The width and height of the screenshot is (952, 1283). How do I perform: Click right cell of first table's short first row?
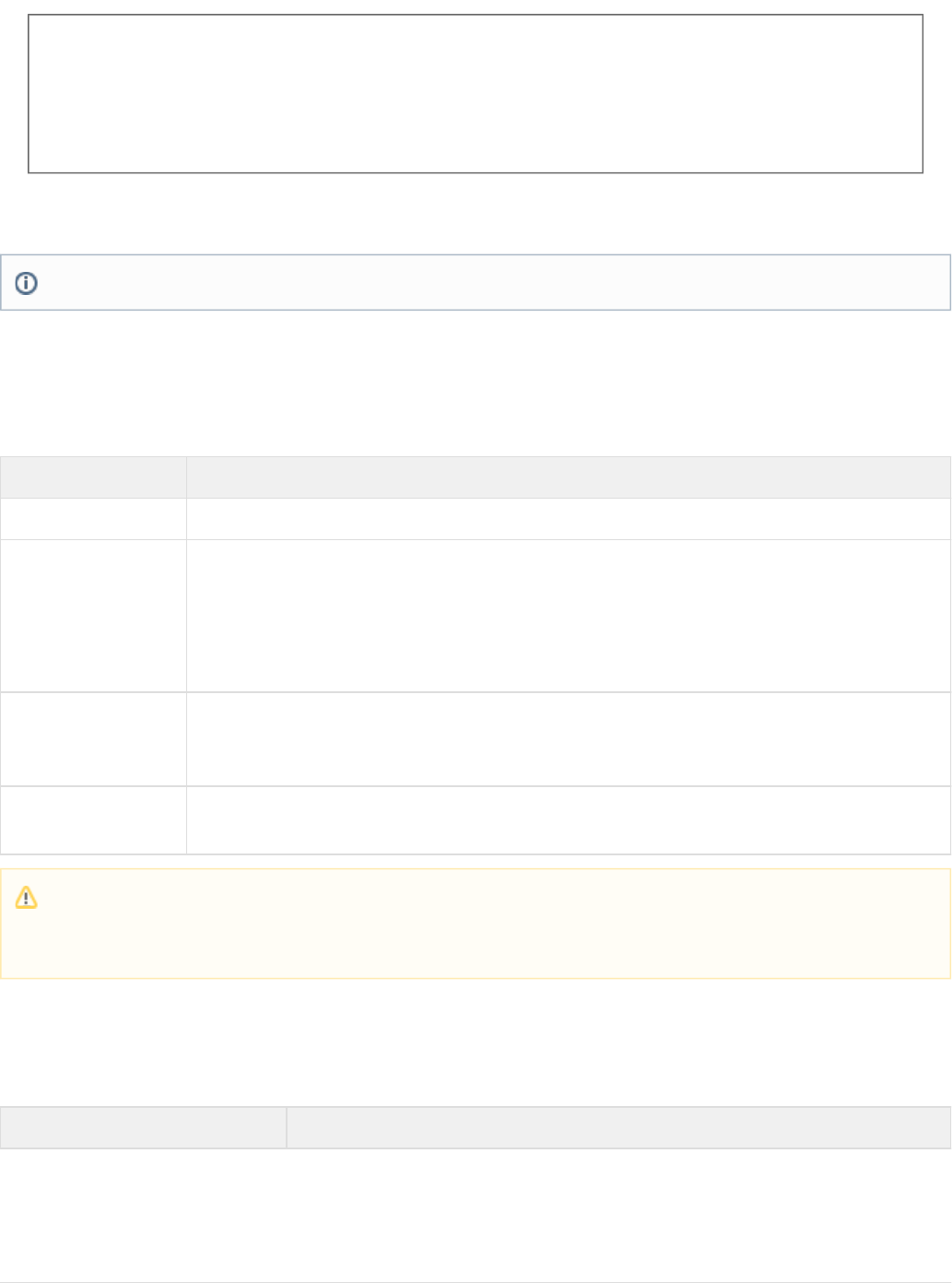point(568,519)
